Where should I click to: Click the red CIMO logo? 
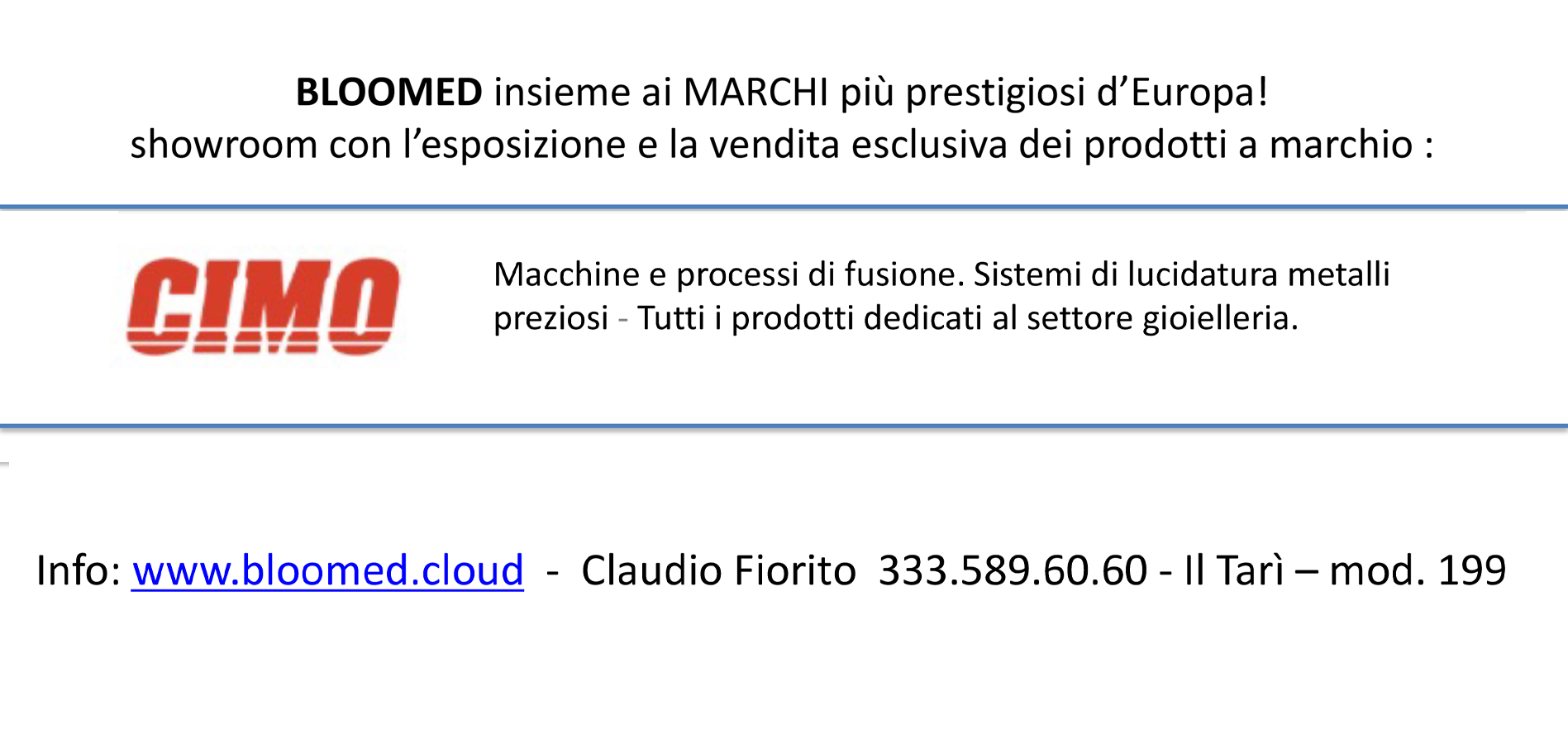263,306
